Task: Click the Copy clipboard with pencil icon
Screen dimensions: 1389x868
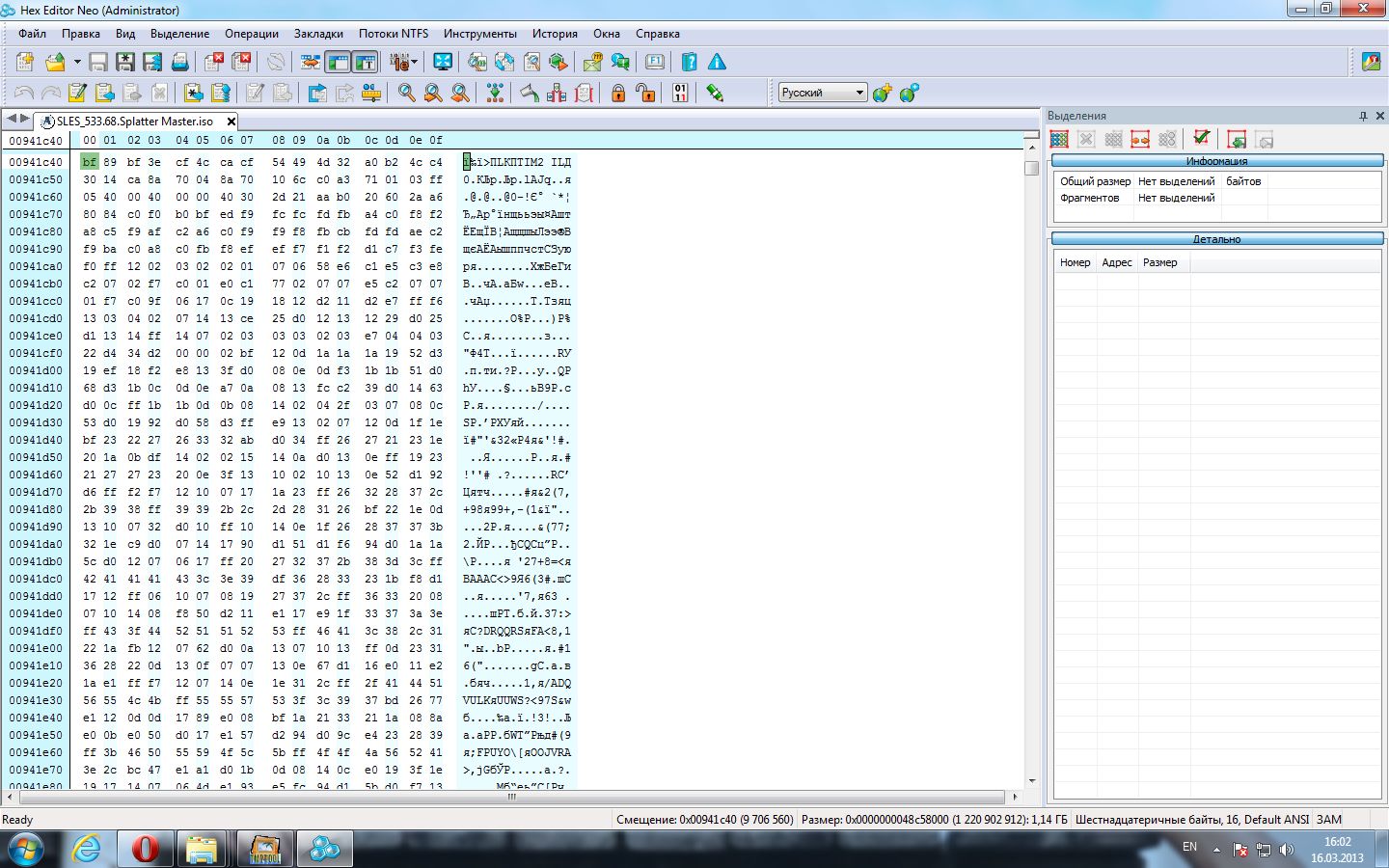Action: (77, 93)
